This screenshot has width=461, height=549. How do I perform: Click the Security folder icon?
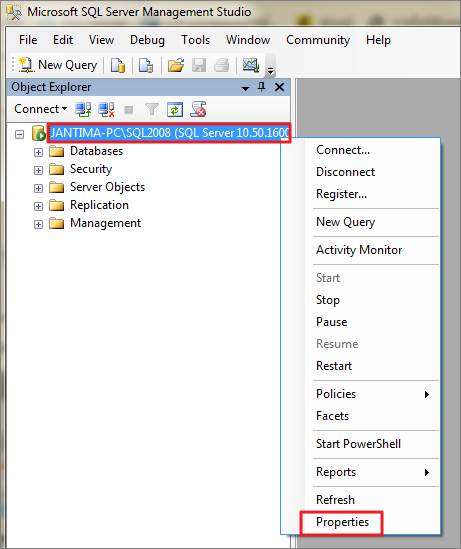pos(56,169)
